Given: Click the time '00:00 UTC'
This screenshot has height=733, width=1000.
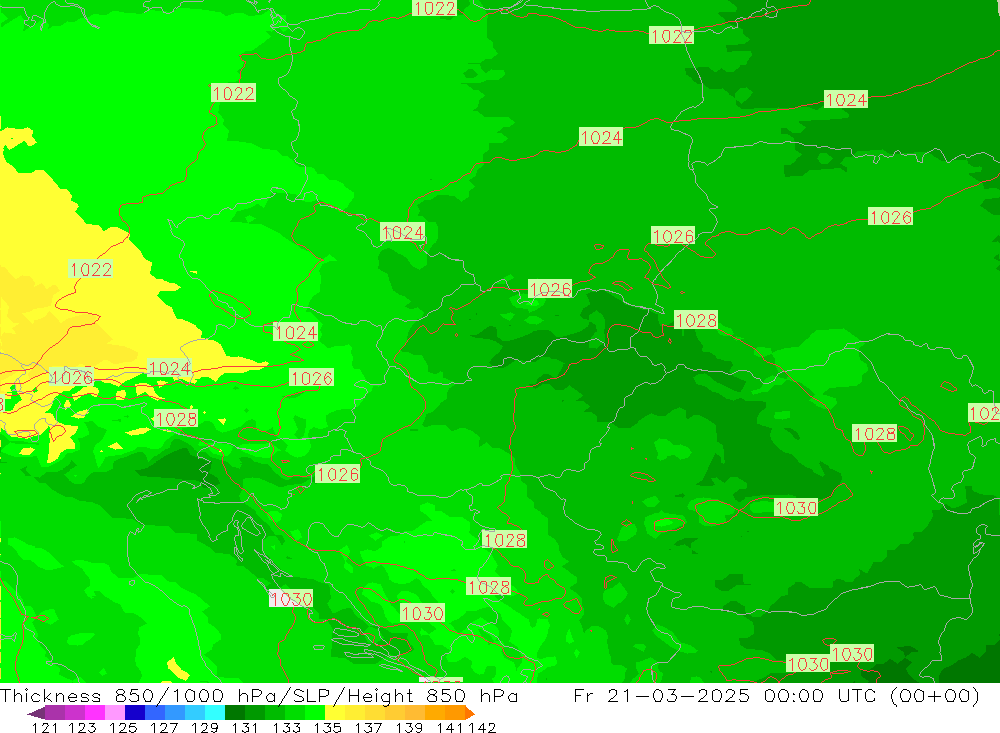Looking at the screenshot, I should (818, 695).
